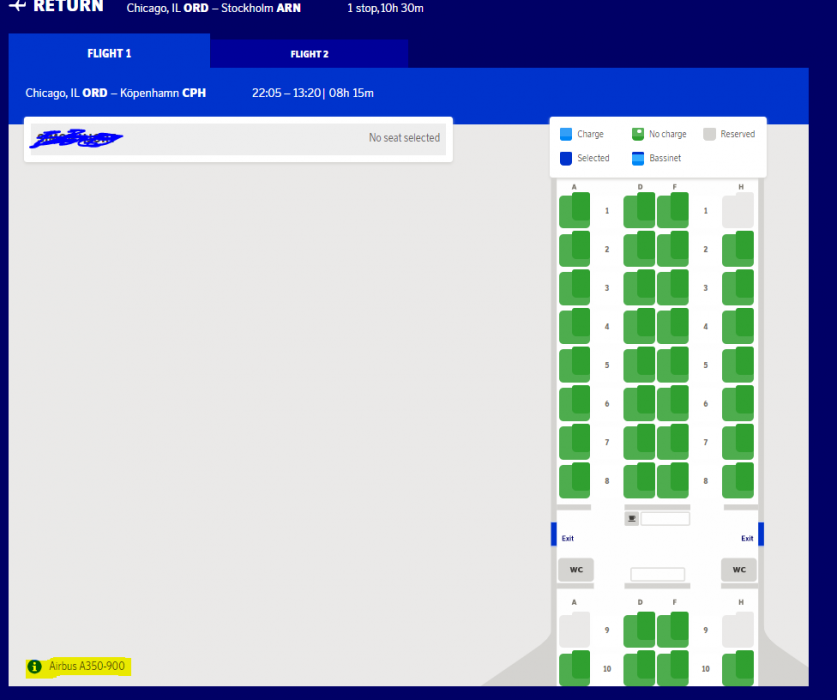This screenshot has height=700, width=837.
Task: Click the left WC lavatory block
Action: (575, 570)
